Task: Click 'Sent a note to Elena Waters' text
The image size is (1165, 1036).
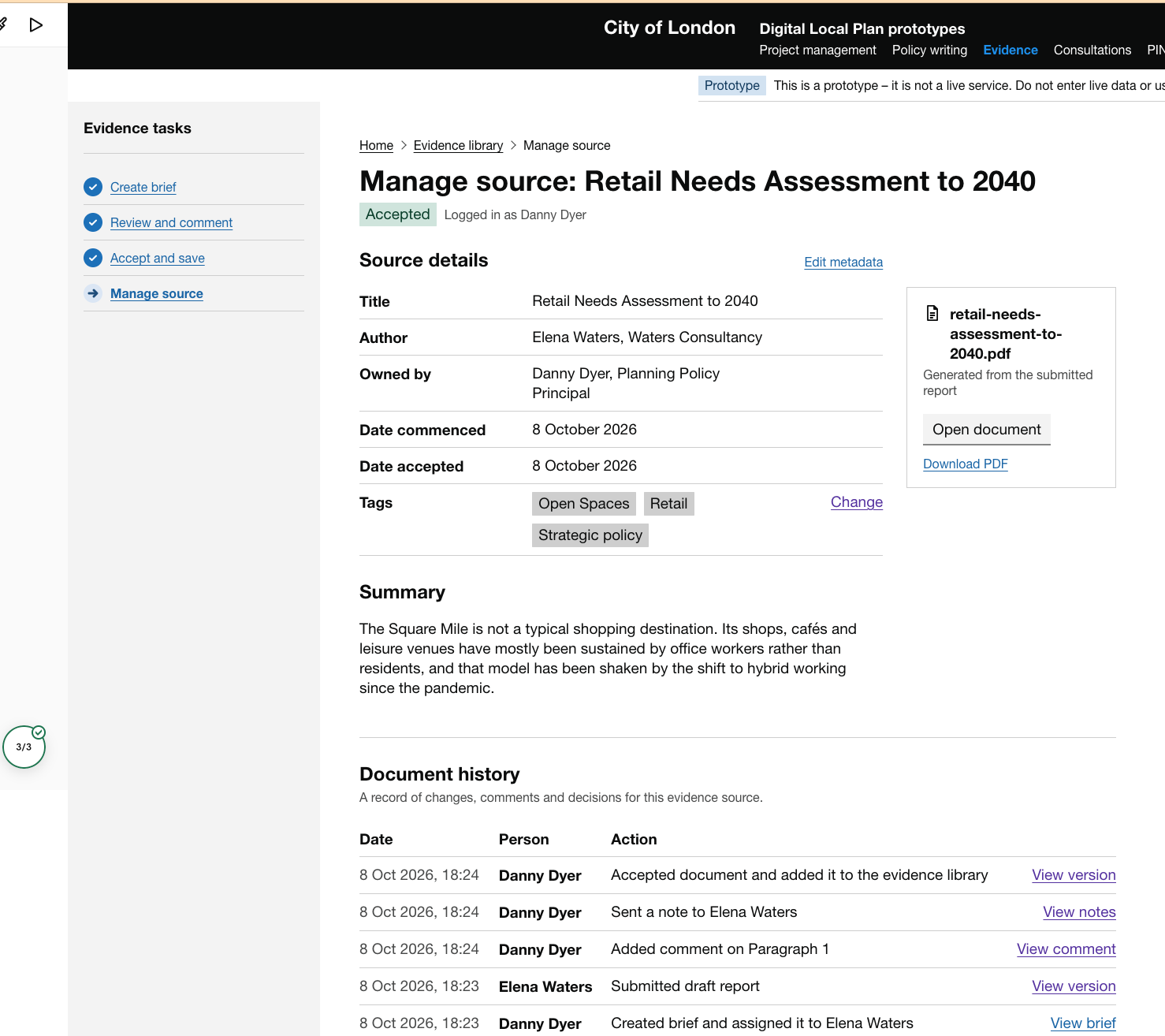Action: pyautogui.click(x=704, y=912)
